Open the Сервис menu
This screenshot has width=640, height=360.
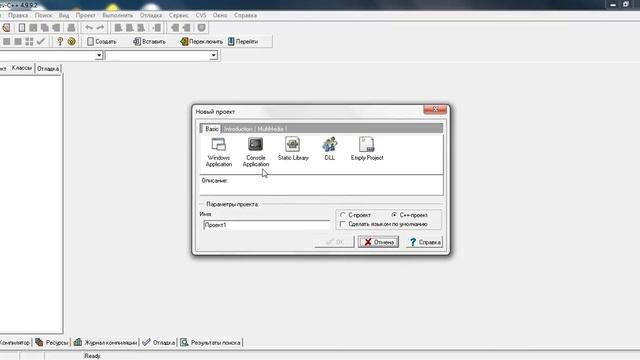coord(179,15)
